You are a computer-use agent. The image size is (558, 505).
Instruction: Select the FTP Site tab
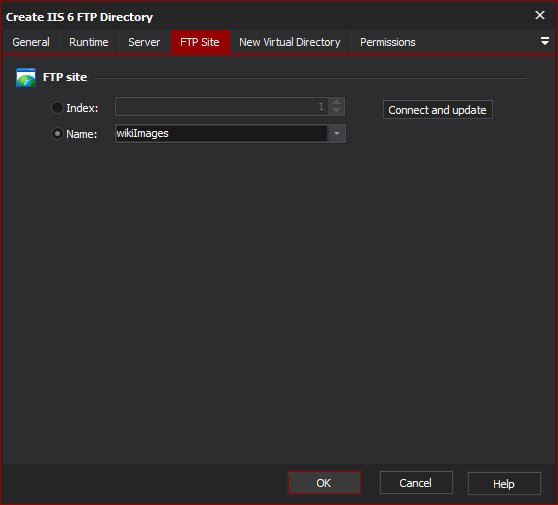200,42
